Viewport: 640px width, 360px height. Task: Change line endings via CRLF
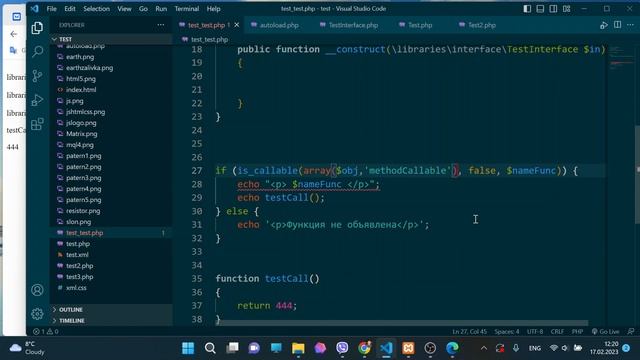pyautogui.click(x=557, y=331)
